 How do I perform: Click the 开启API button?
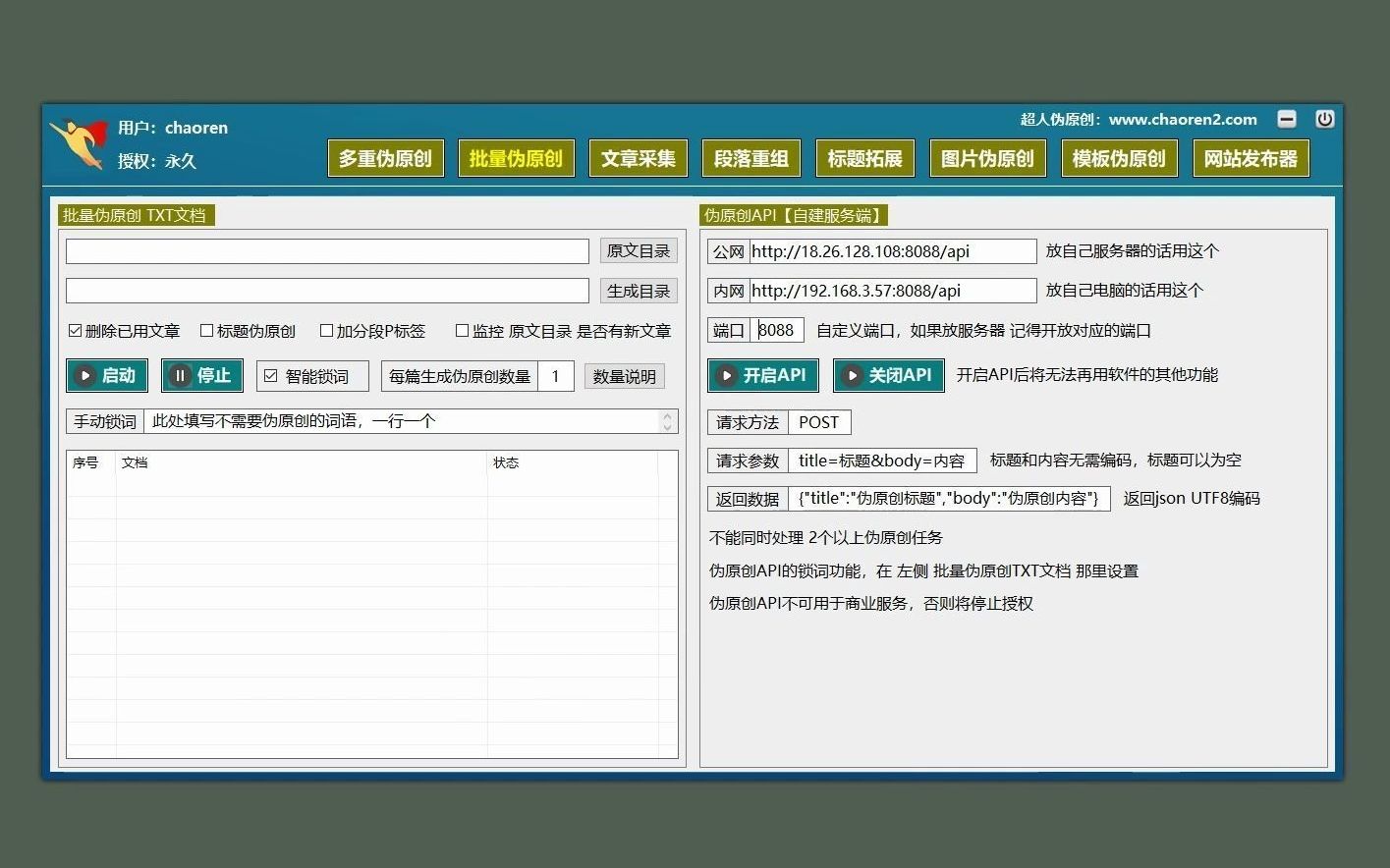click(x=763, y=375)
